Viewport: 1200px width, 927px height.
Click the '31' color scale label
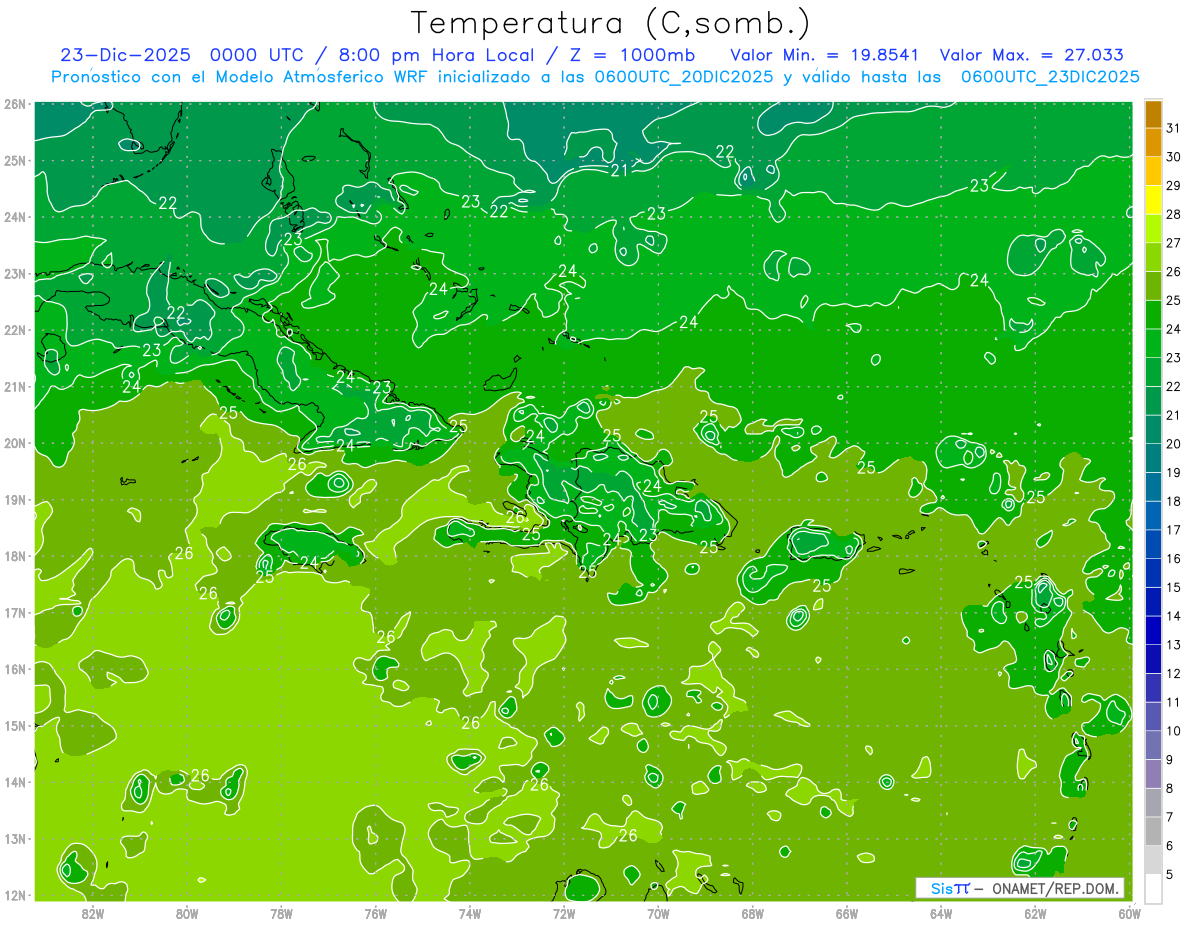tap(1174, 128)
